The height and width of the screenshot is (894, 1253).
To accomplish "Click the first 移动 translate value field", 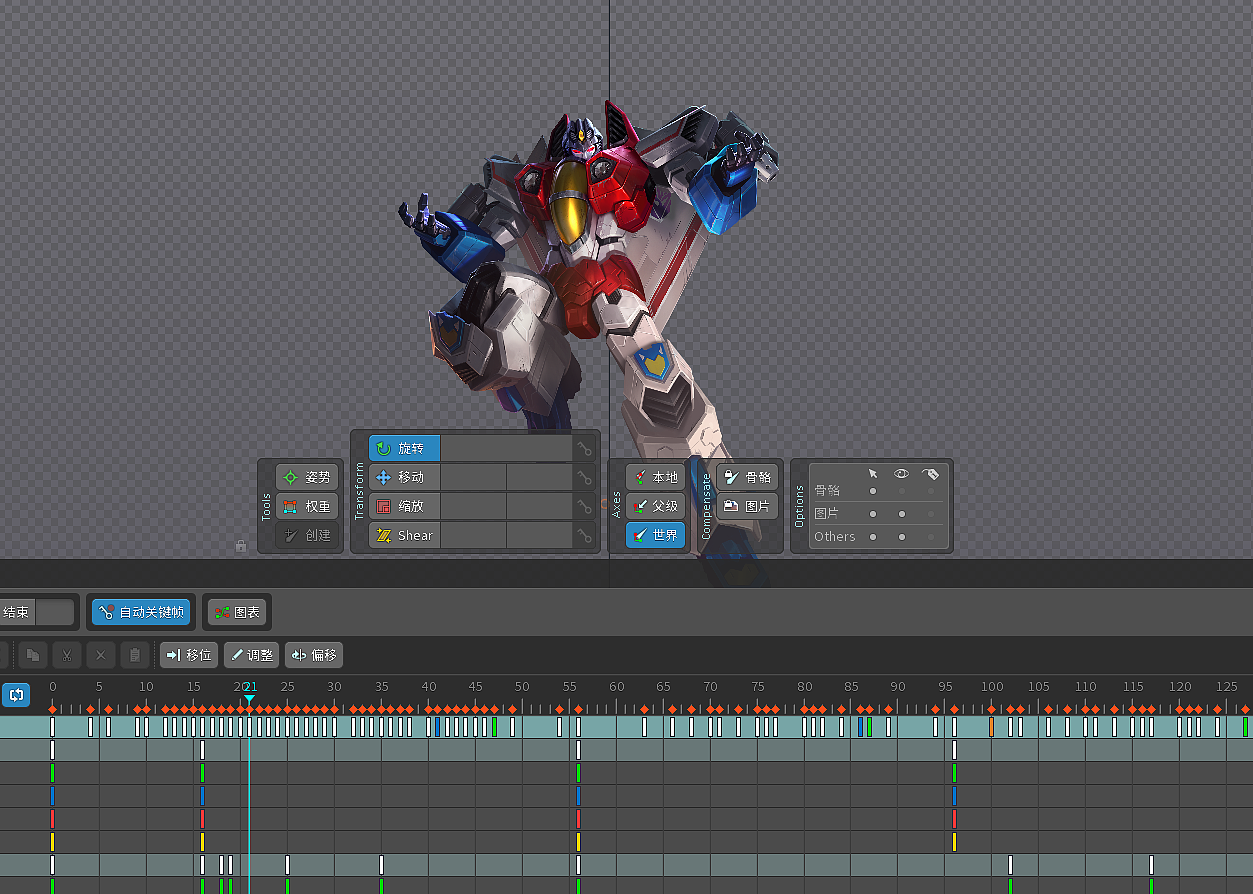I will [473, 477].
